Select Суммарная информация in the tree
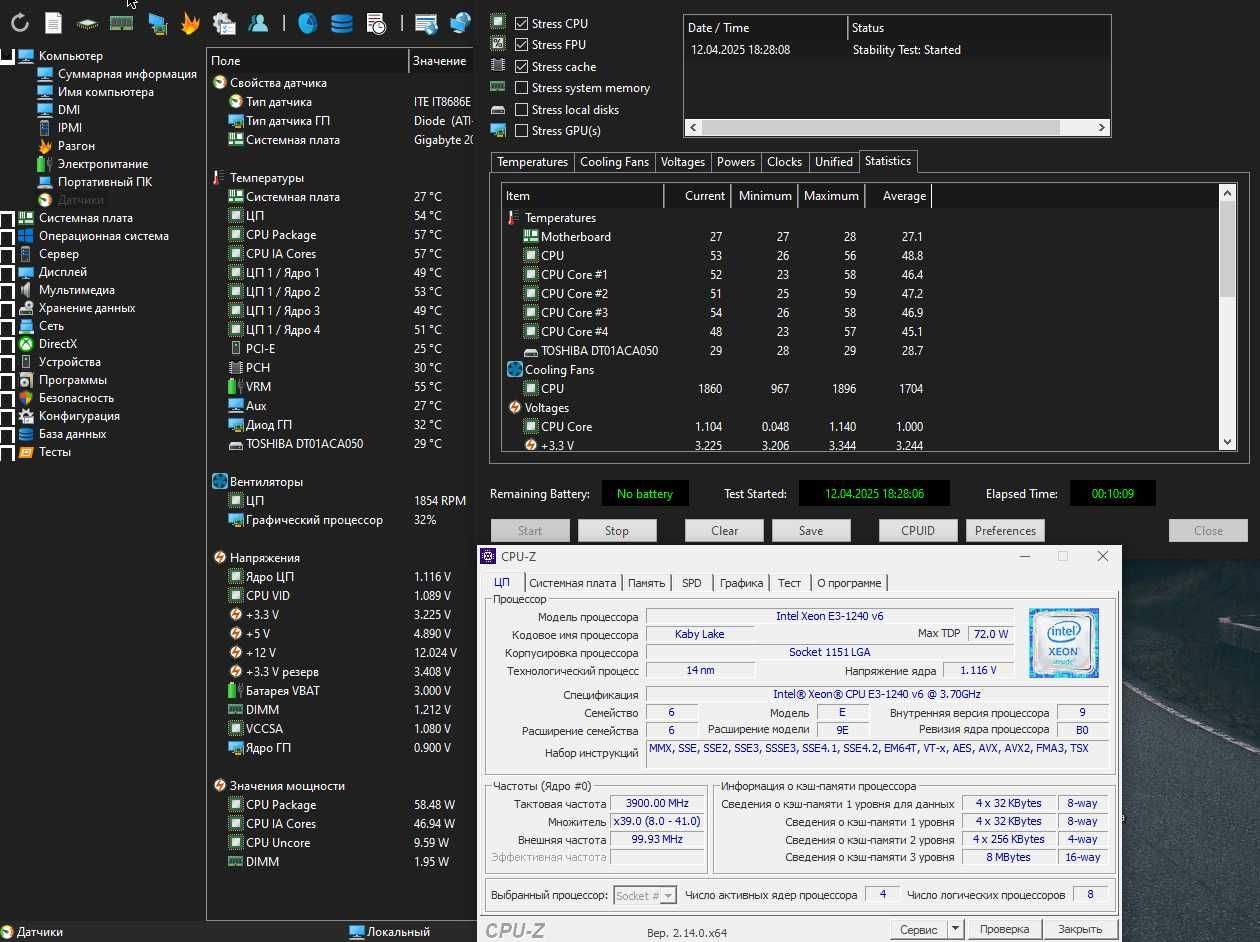The width and height of the screenshot is (1260, 942). click(127, 74)
